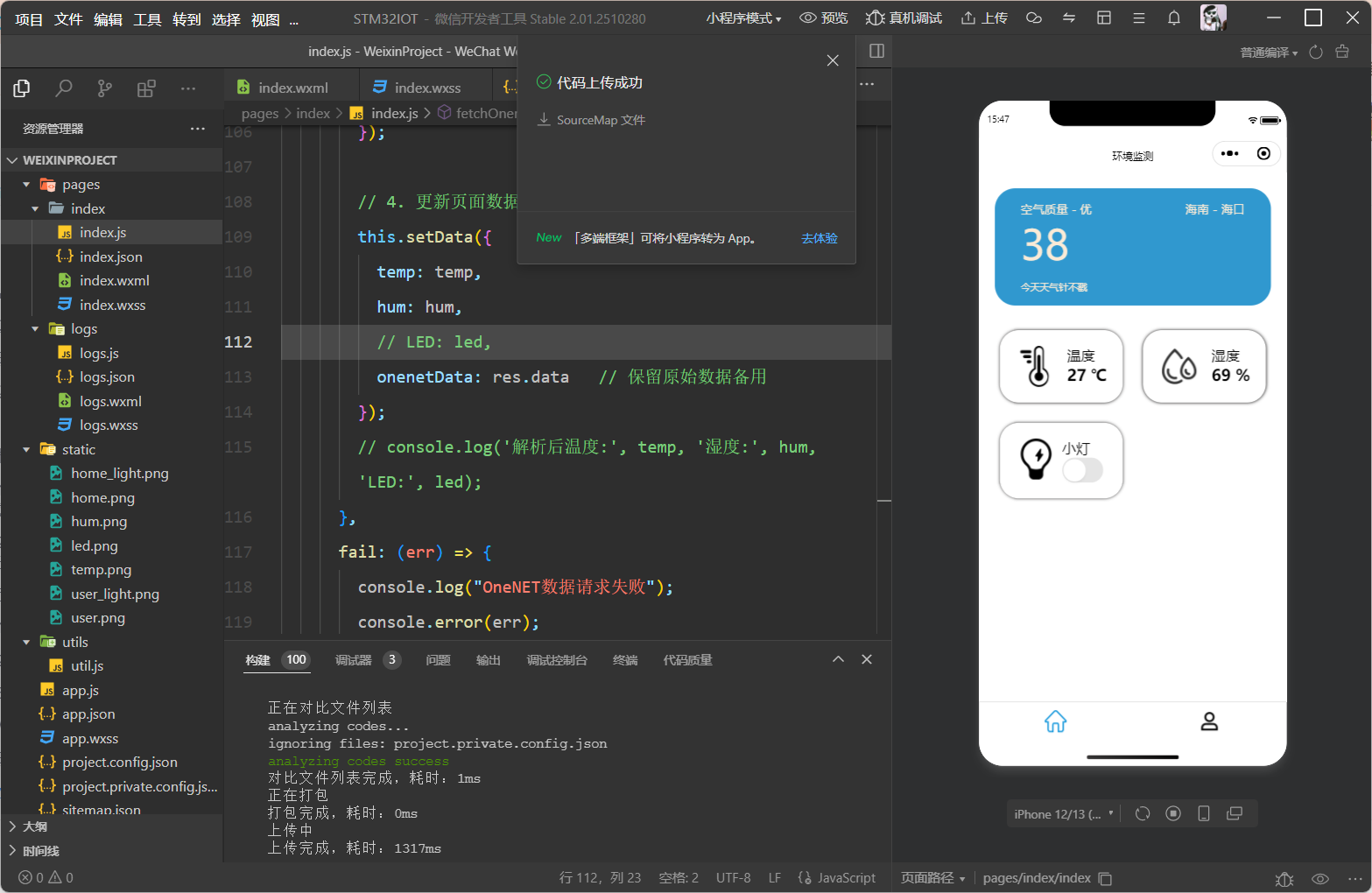Open more actions in the 资源管理器 header

(198, 129)
